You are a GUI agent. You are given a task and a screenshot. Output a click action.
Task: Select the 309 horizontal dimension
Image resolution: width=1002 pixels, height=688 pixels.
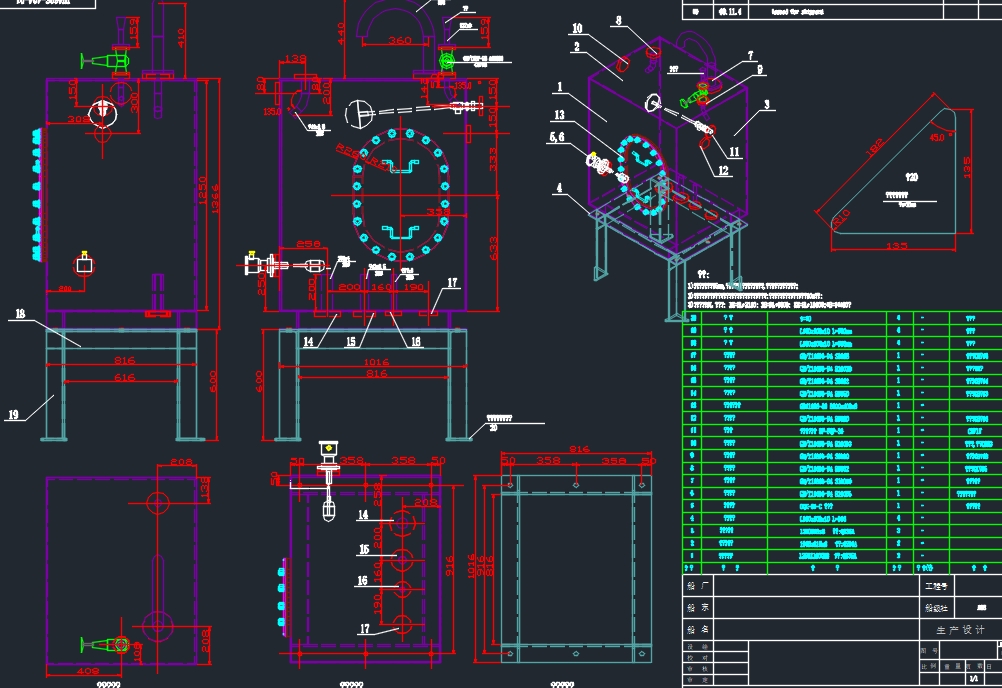click(79, 119)
